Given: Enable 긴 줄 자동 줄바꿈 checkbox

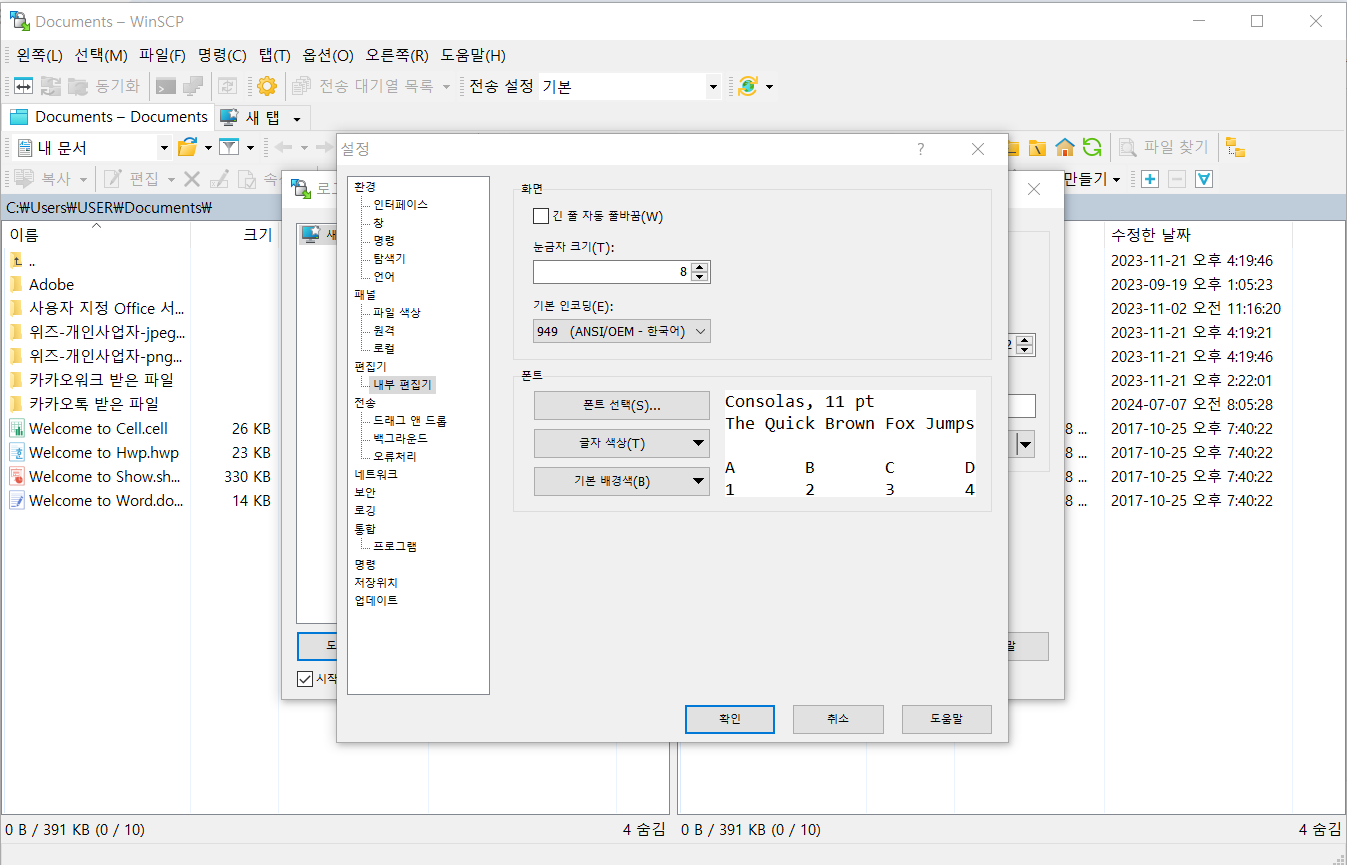Looking at the screenshot, I should coord(541,216).
